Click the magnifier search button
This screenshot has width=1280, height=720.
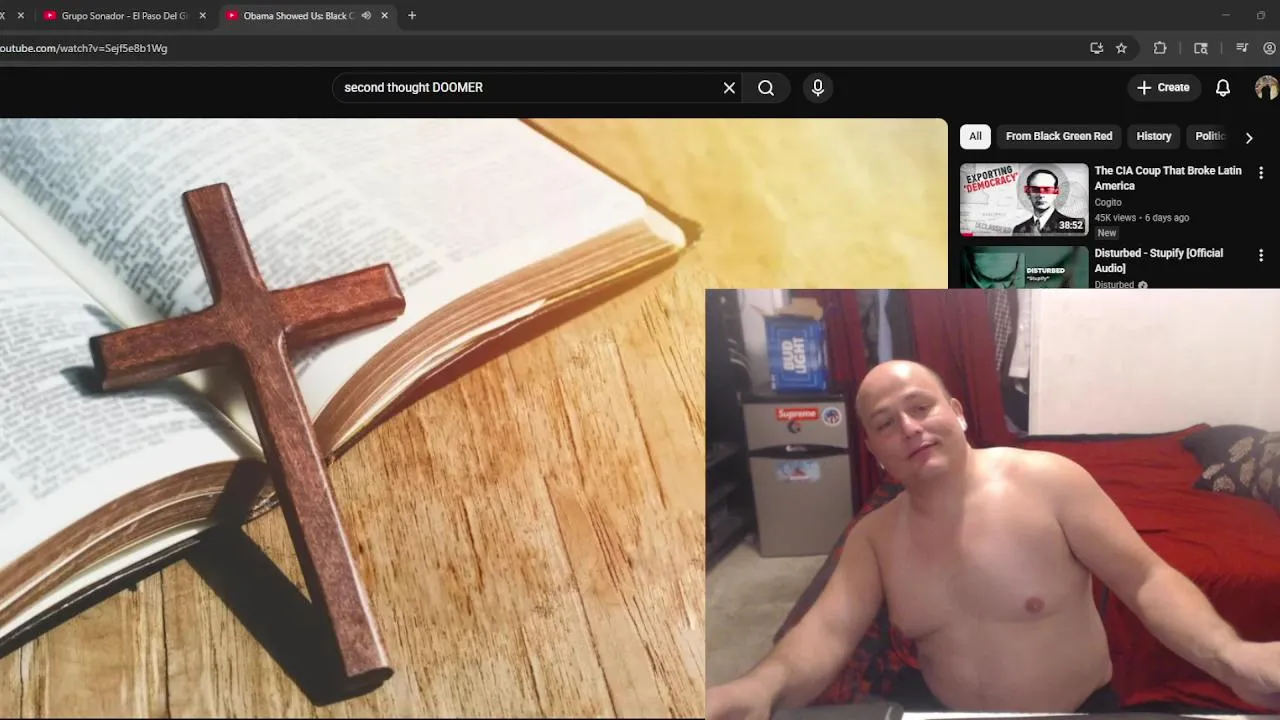point(766,88)
